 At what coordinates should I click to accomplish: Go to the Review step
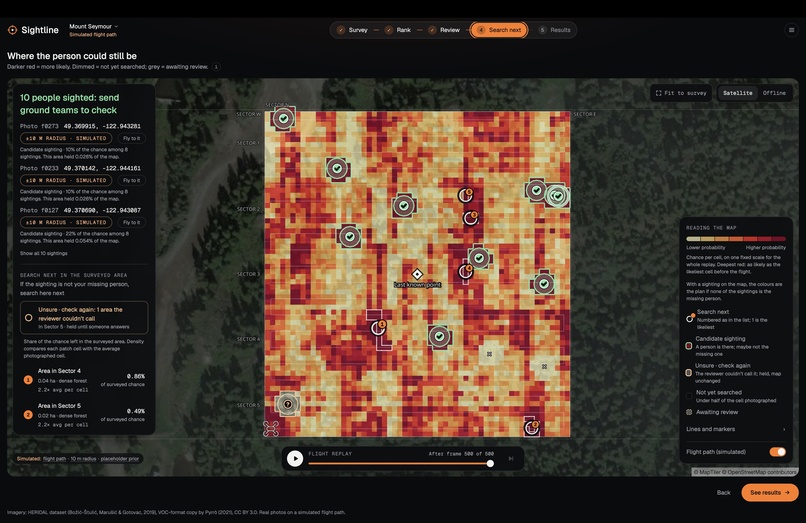444,30
